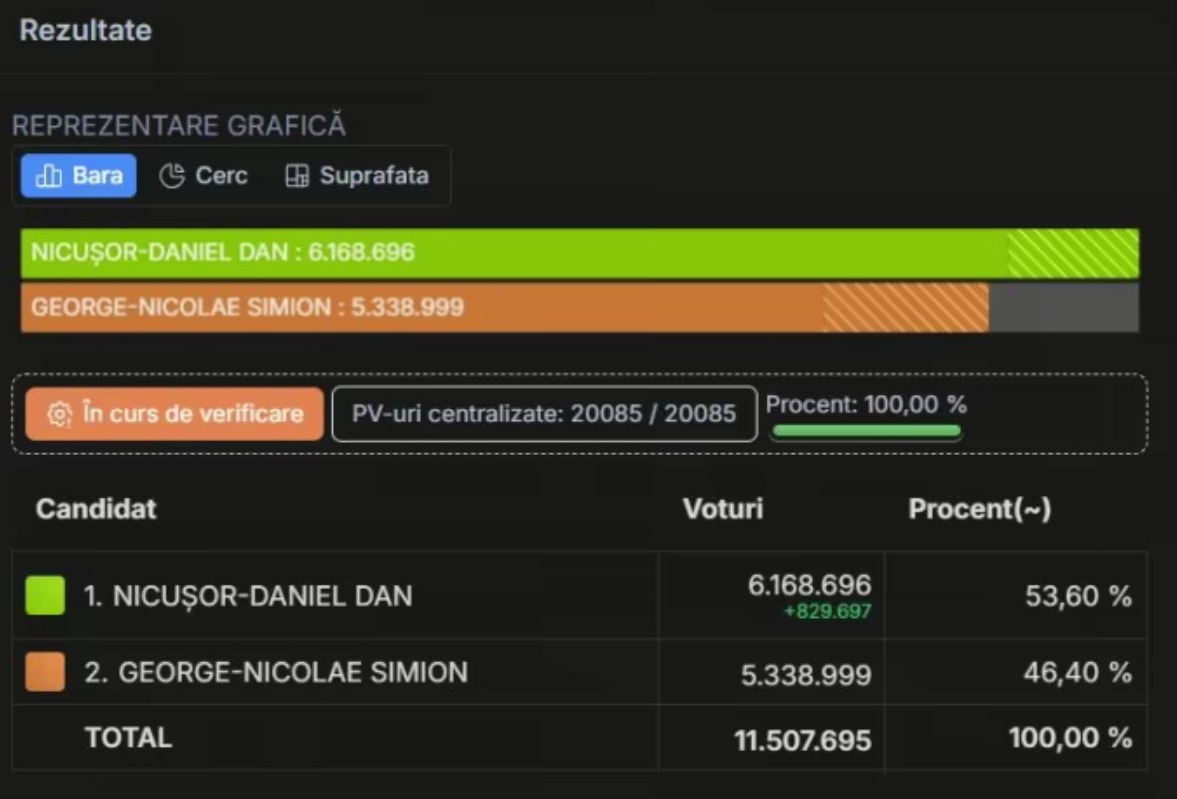Switch to Cerc chart view
1177x799 pixels.
pyautogui.click(x=204, y=177)
